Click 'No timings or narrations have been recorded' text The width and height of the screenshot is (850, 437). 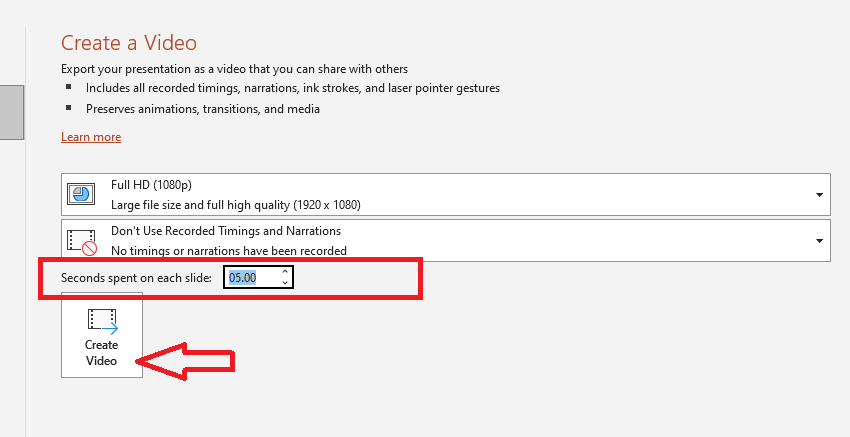click(229, 251)
